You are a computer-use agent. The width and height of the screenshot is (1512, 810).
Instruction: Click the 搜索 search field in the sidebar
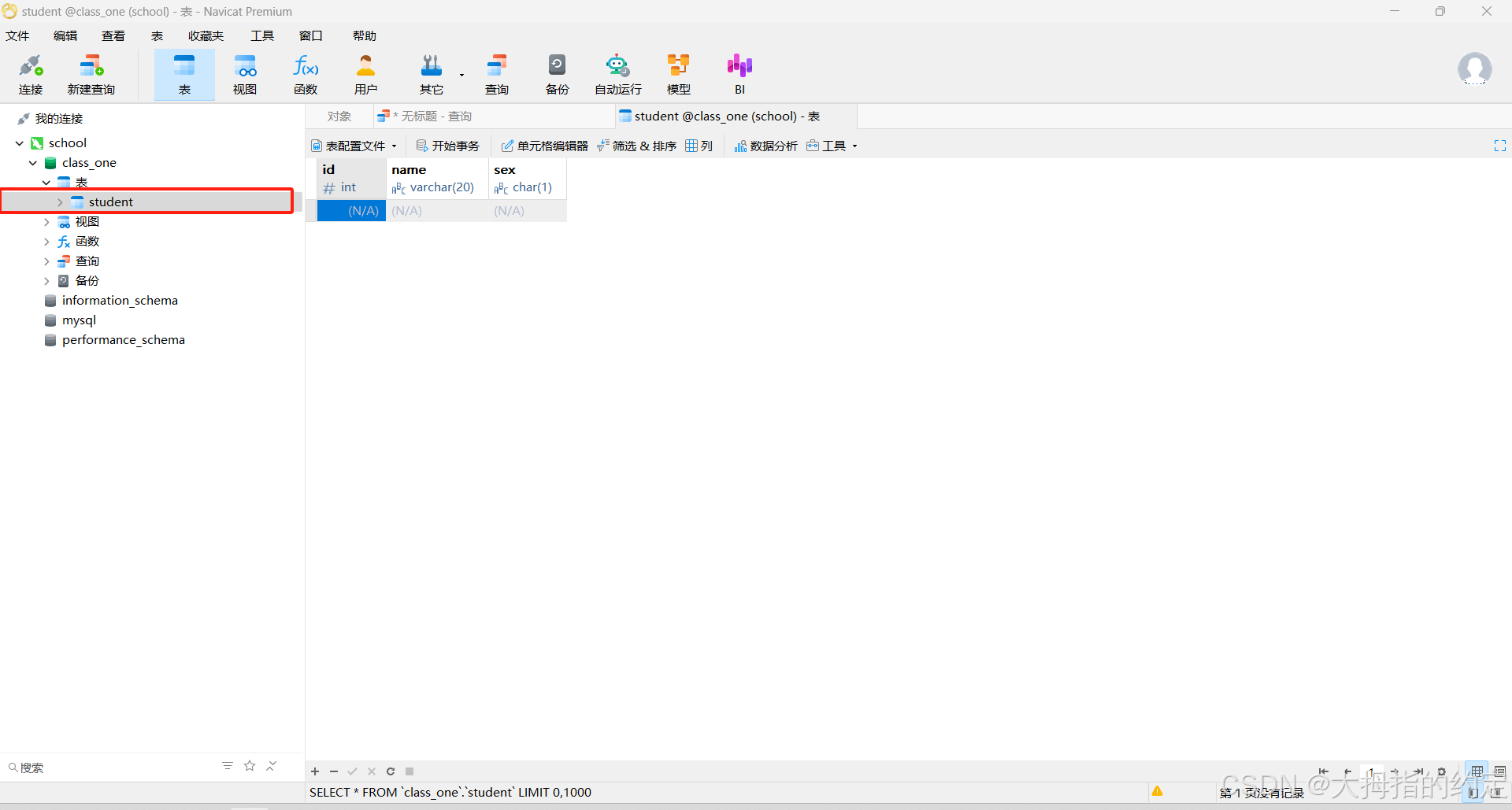click(x=110, y=767)
